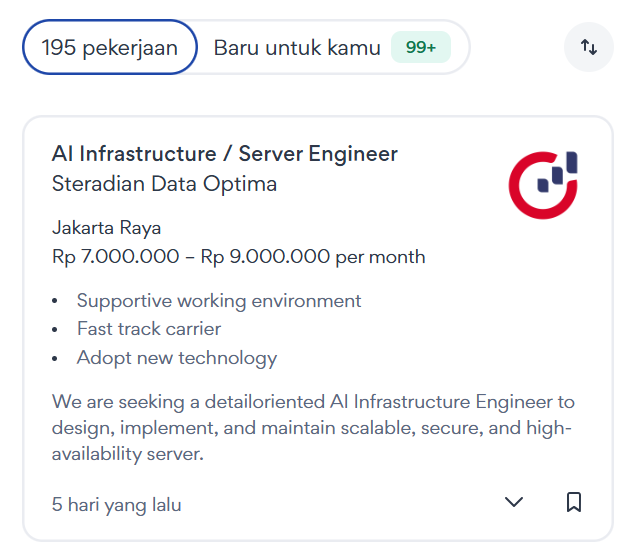644x551 pixels.
Task: Click the Rp 7.000.000 minimum salary
Action: [117, 257]
